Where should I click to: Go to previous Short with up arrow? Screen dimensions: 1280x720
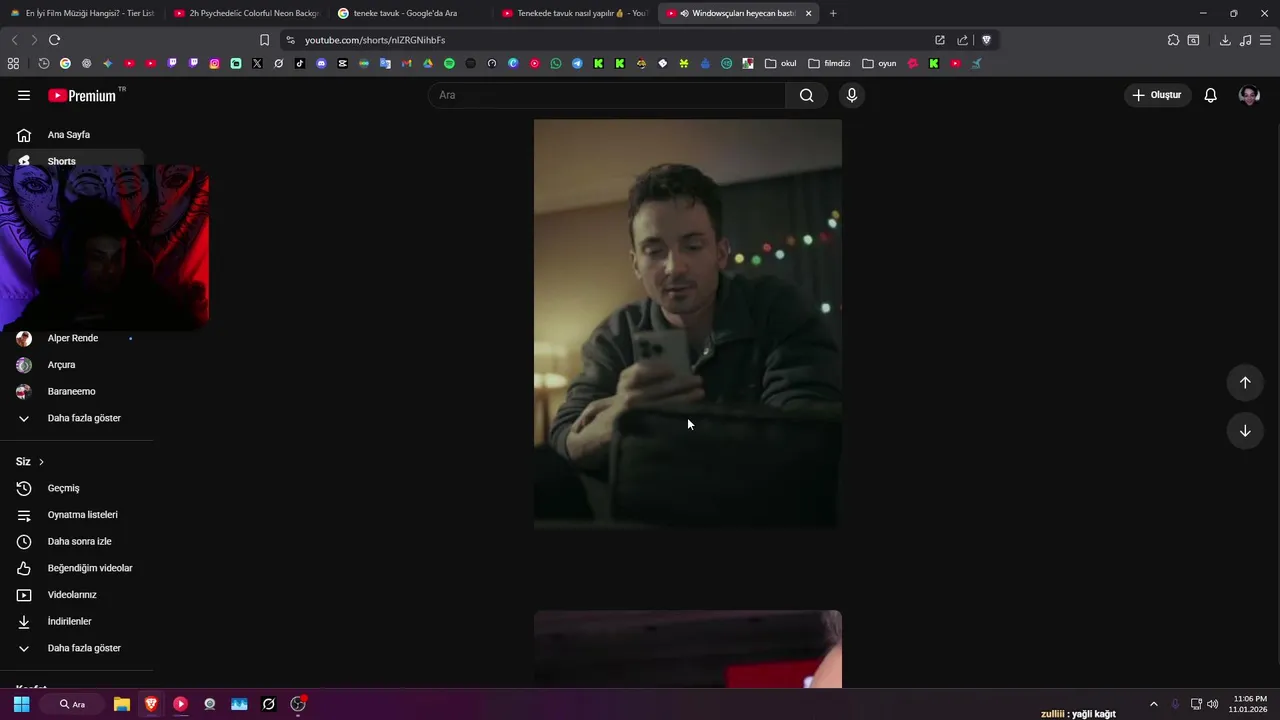pos(1245,382)
